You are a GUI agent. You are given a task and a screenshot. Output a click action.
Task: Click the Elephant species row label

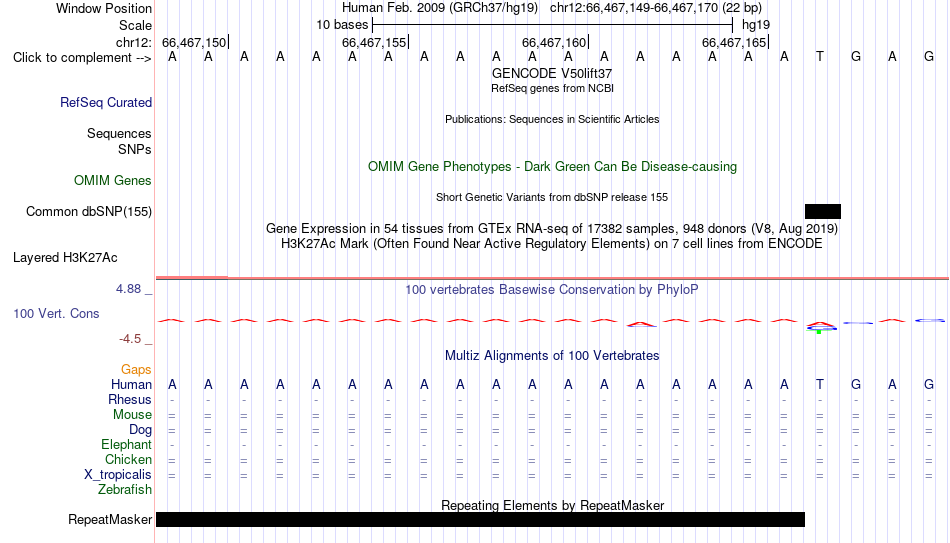tap(127, 444)
